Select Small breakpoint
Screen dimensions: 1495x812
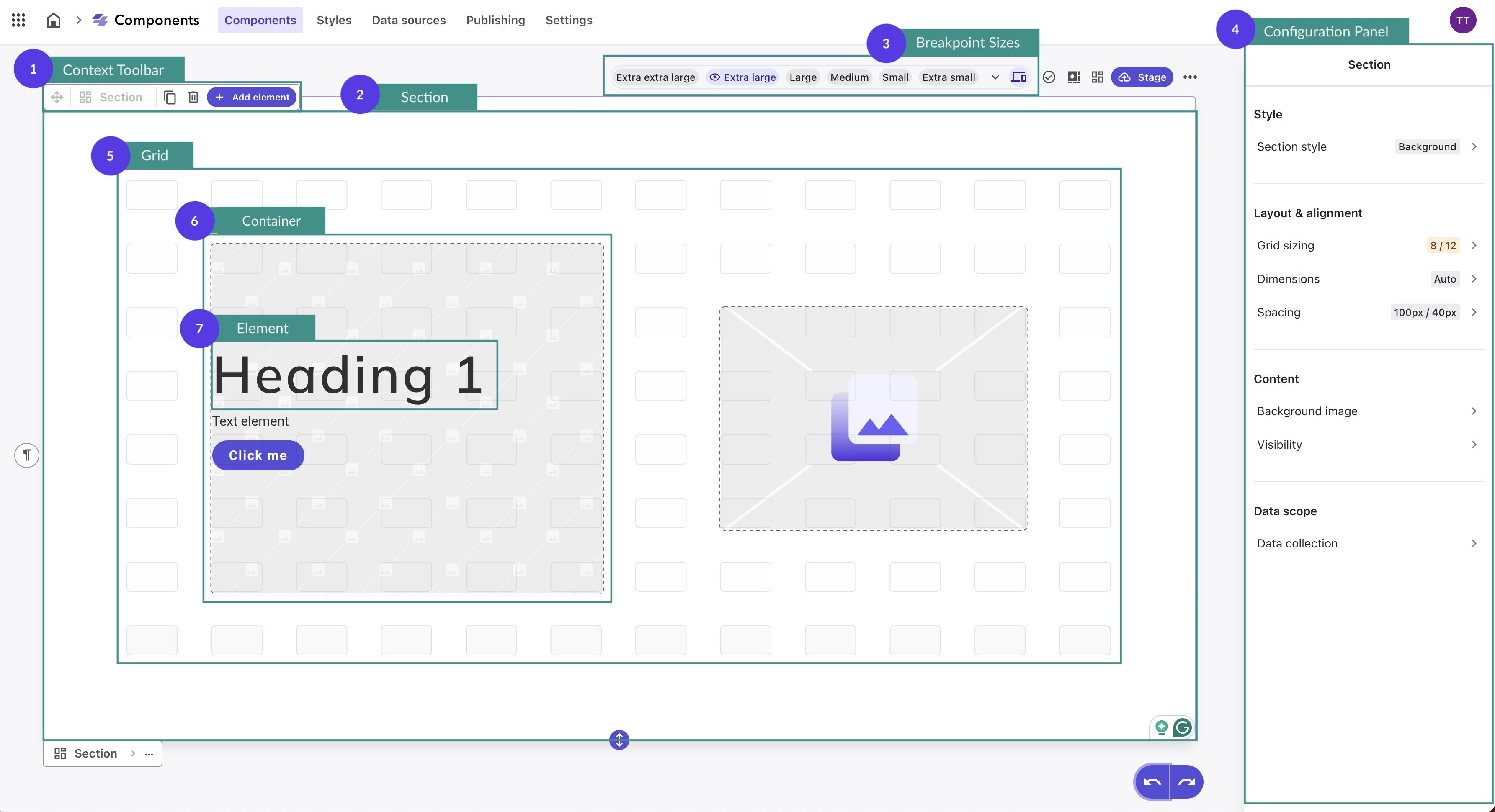click(x=895, y=77)
